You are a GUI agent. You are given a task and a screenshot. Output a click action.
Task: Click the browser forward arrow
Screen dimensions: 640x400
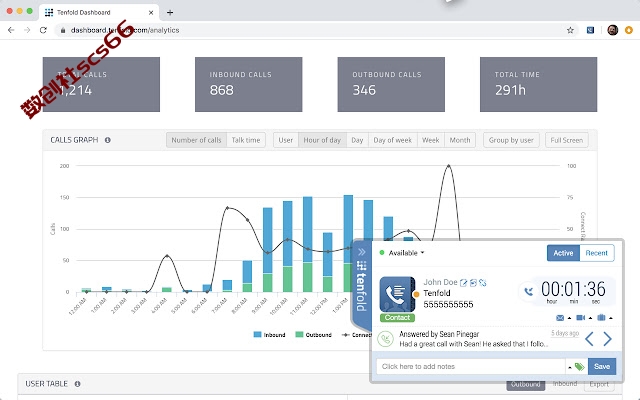27,30
